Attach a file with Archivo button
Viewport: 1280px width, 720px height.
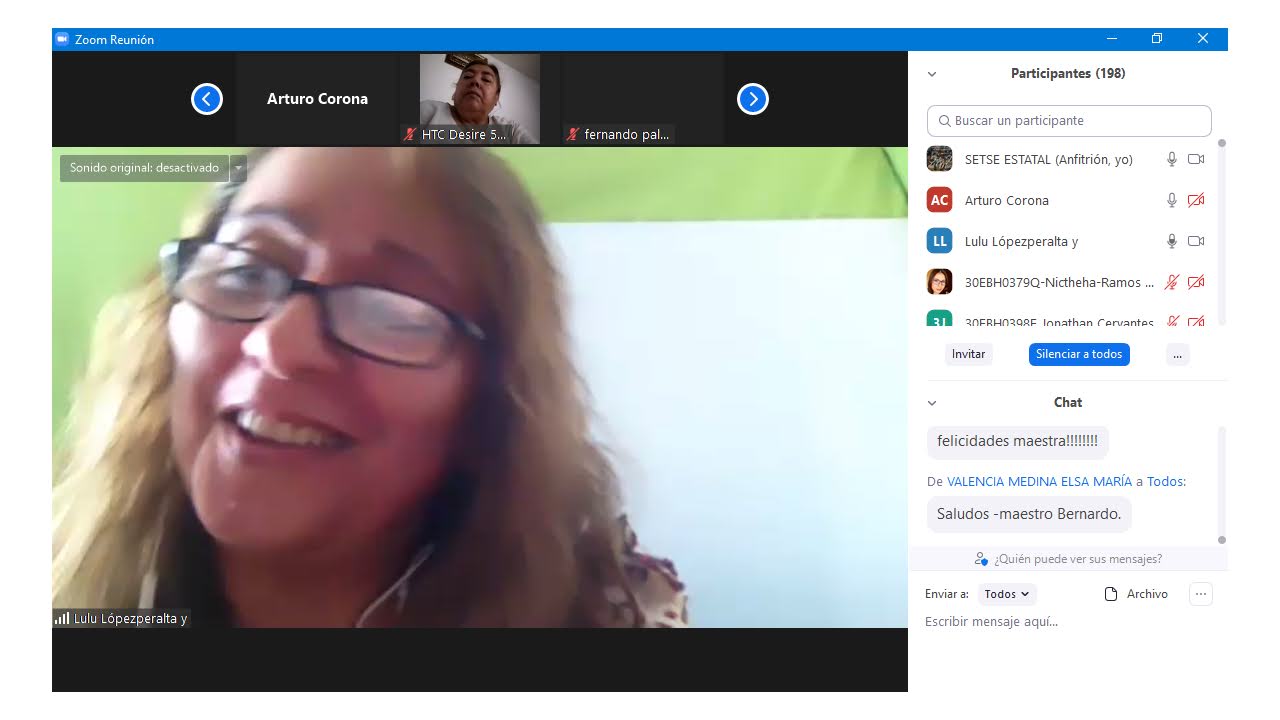[x=1136, y=594]
